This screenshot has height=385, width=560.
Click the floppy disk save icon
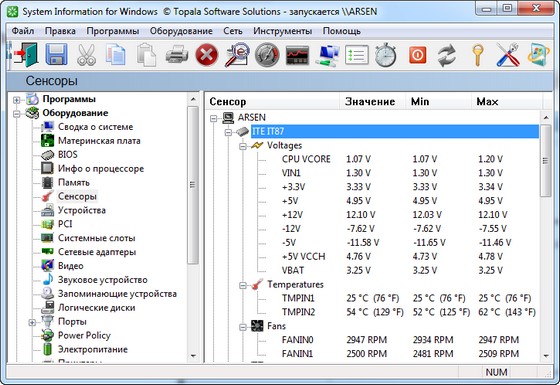[x=56, y=55]
